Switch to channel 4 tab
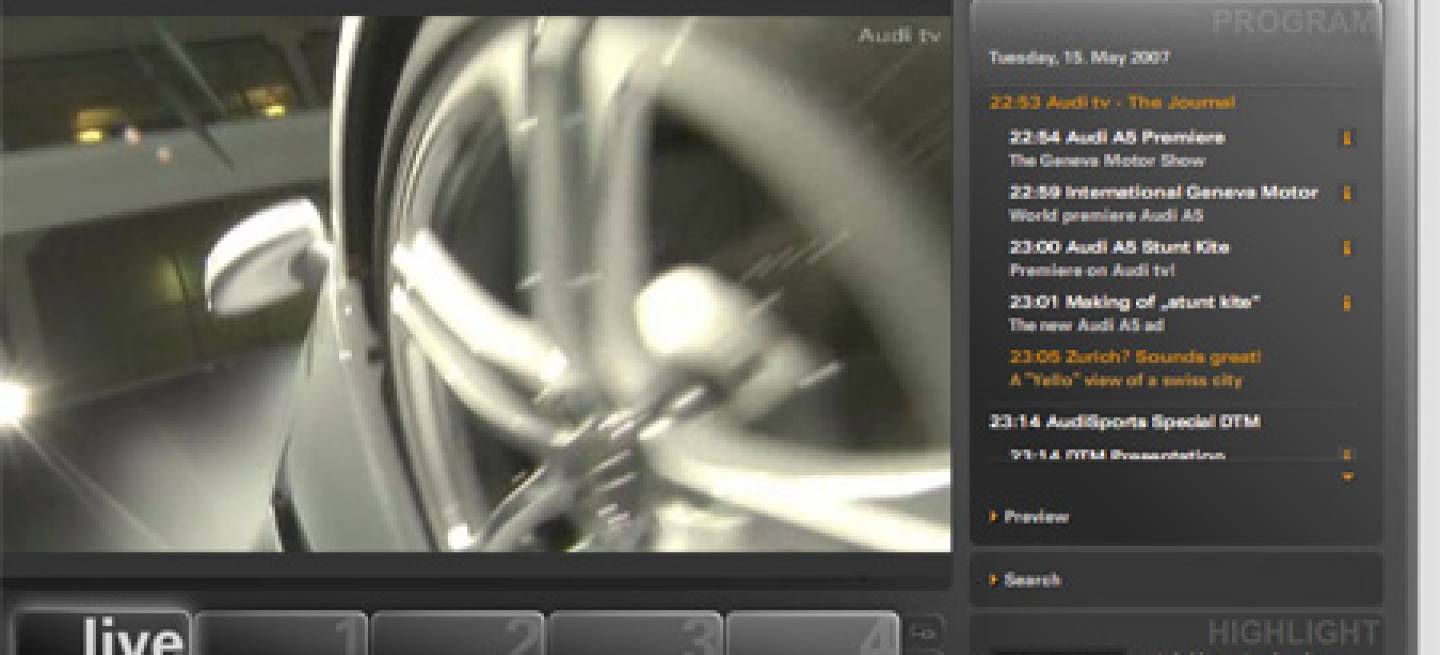This screenshot has width=1440, height=655. (812, 633)
